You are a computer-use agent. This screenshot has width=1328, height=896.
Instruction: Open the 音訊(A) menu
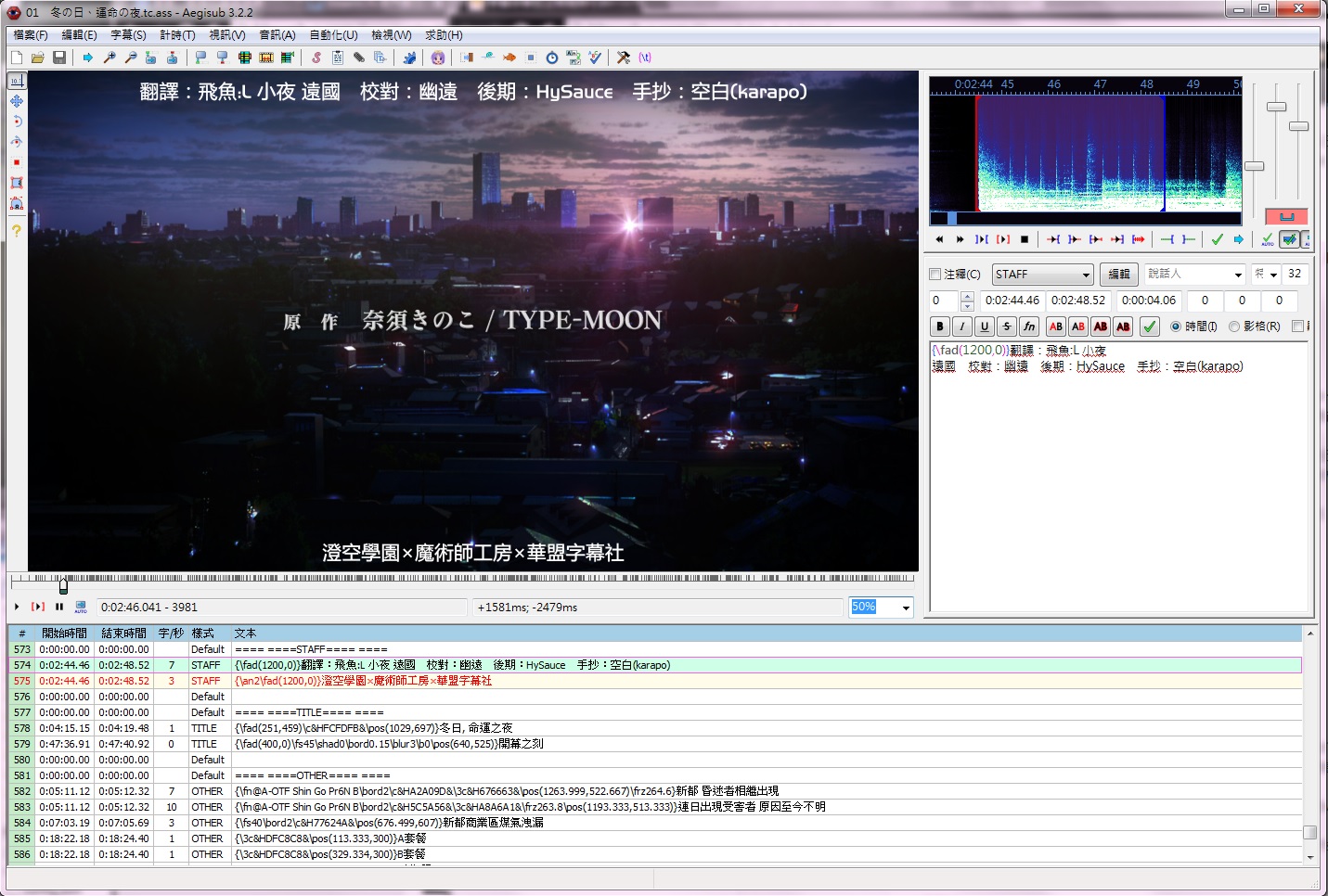(x=277, y=35)
